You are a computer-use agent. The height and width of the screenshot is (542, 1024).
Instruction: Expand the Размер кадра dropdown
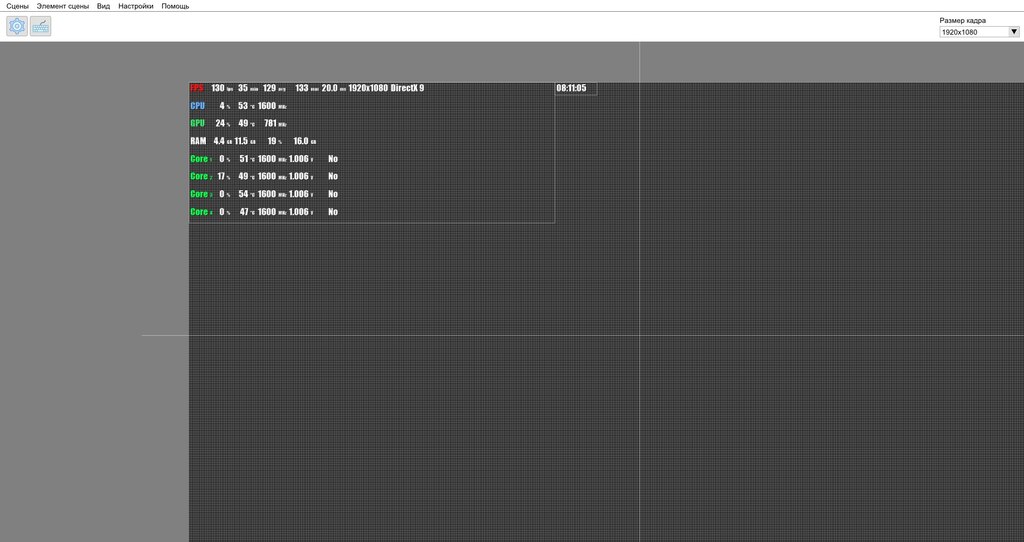pos(979,31)
